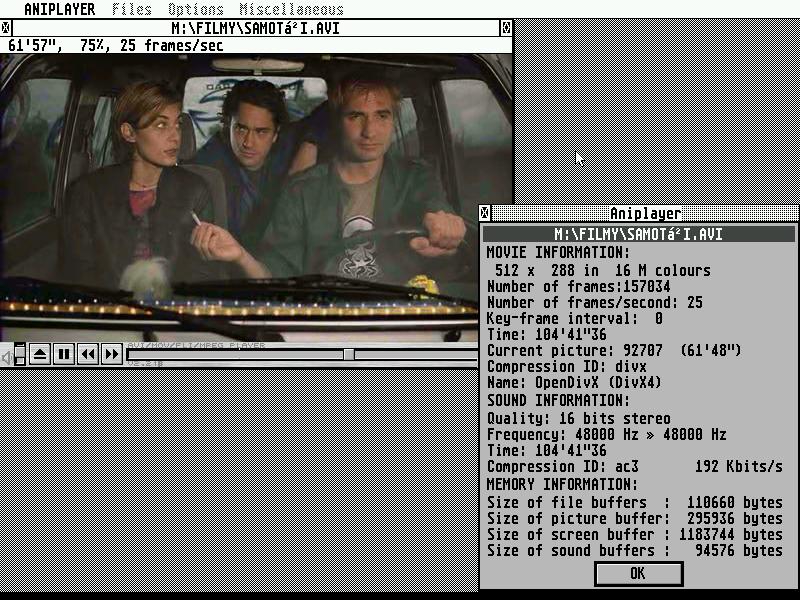The height and width of the screenshot is (600, 800).
Task: Click the seek bar position knob
Action: point(348,354)
